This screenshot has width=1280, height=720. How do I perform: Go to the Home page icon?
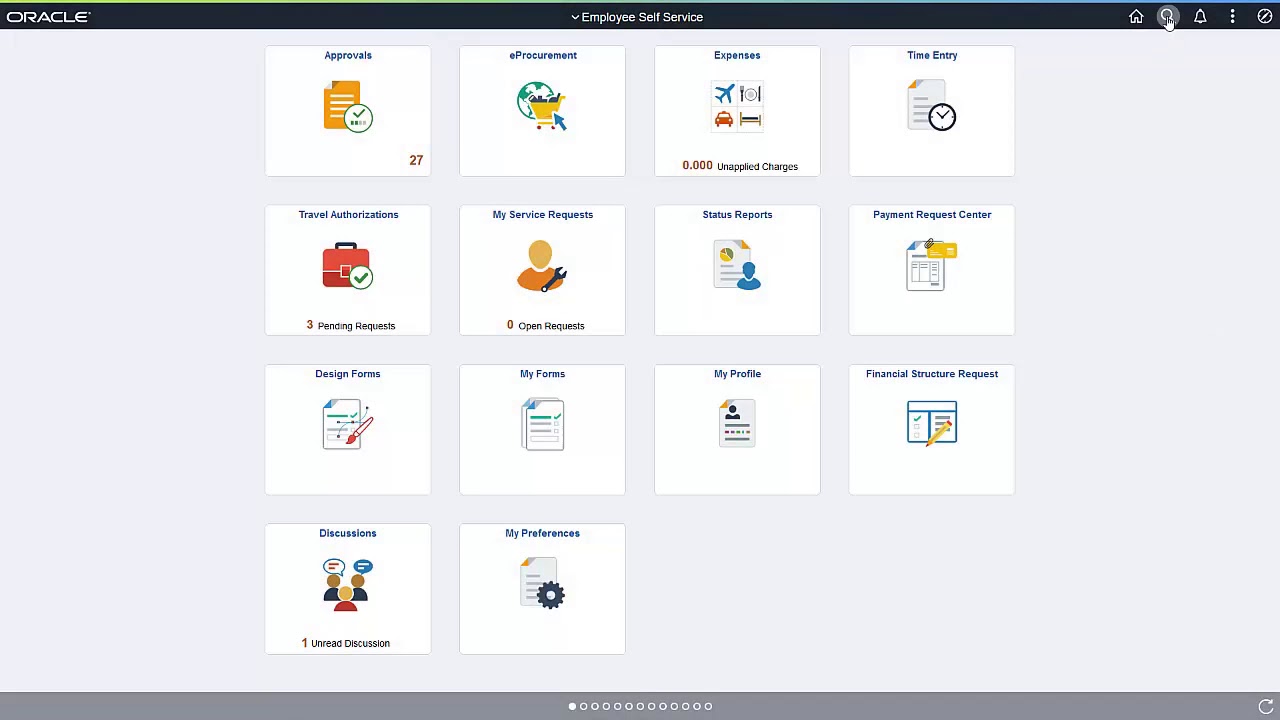pos(1136,17)
